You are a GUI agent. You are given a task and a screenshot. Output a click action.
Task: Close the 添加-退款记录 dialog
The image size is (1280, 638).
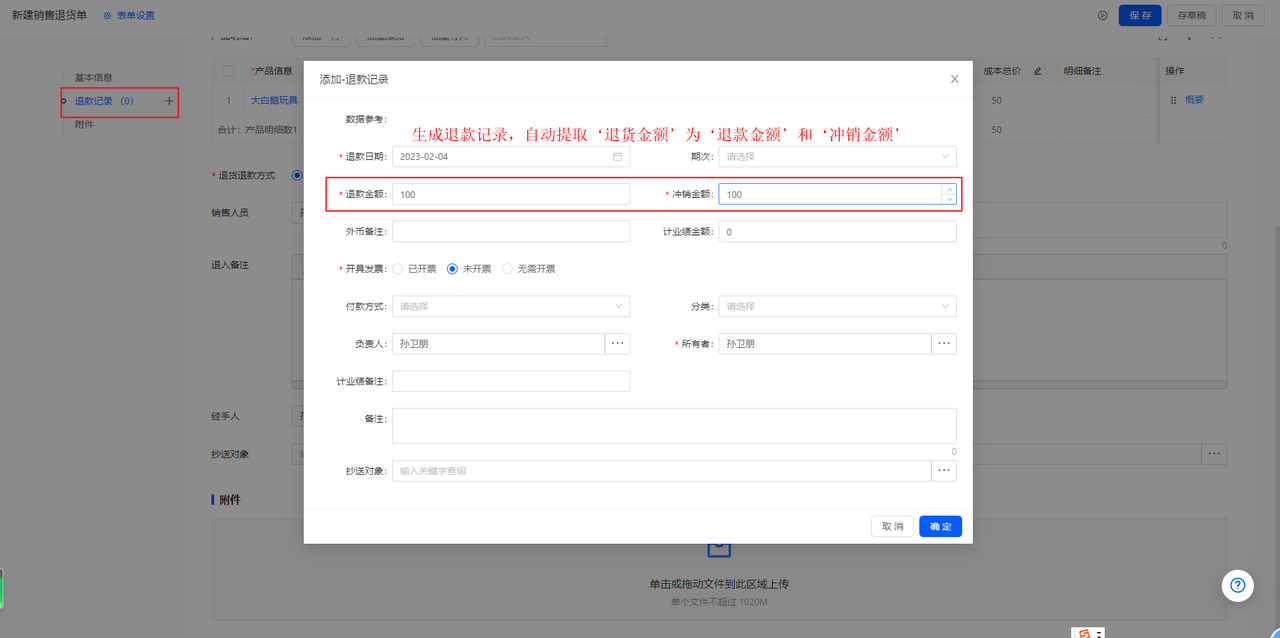[x=954, y=79]
